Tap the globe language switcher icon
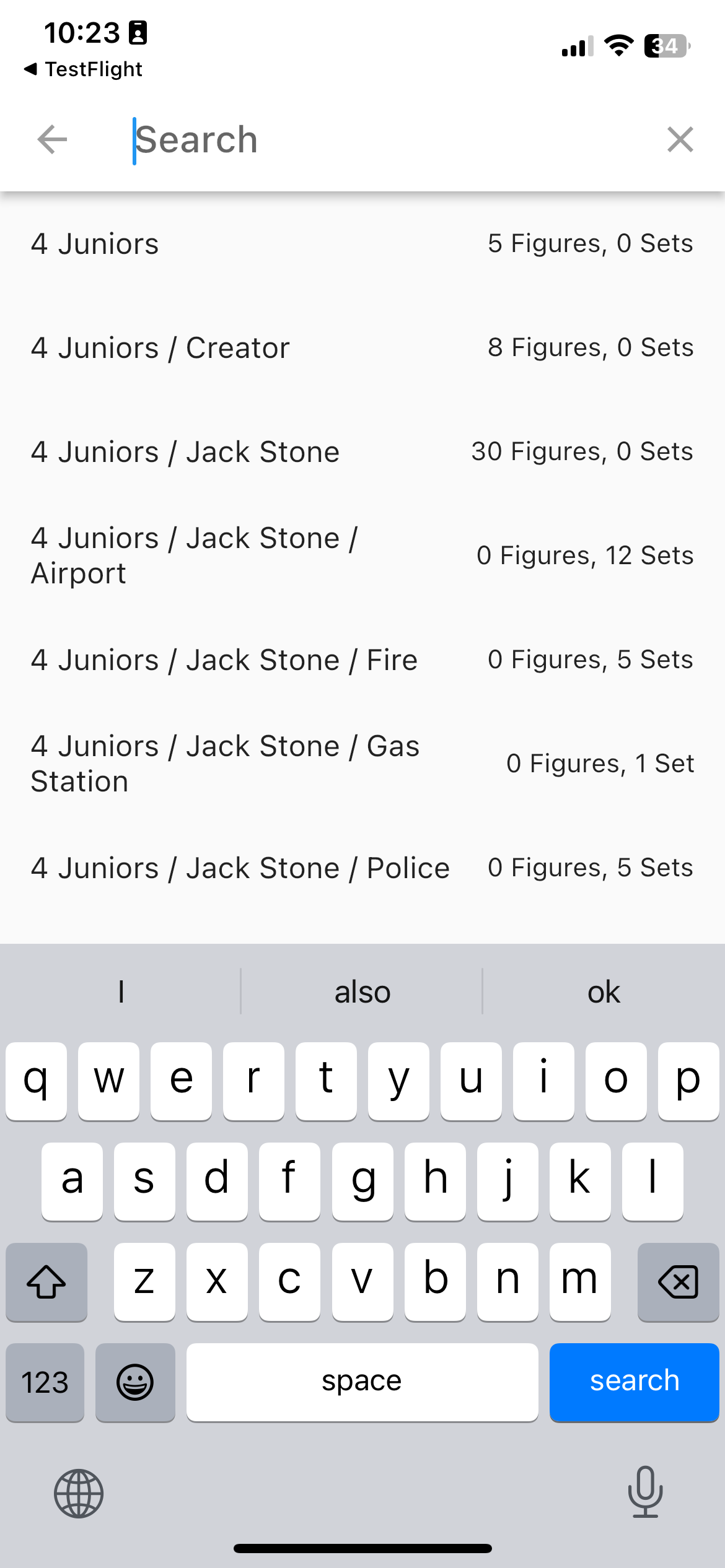 79,1494
